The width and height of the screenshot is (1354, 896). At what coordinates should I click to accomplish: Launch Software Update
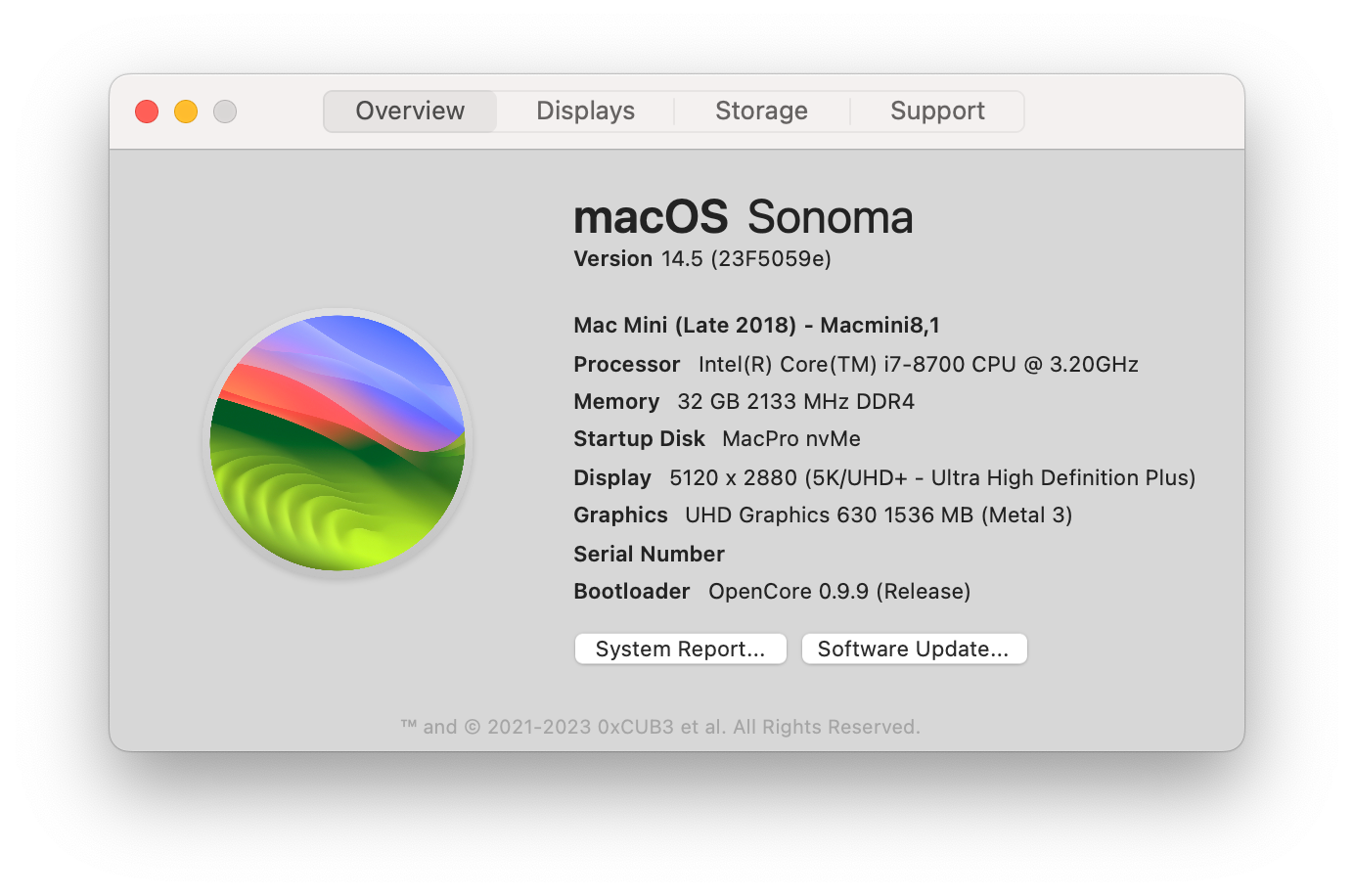914,649
